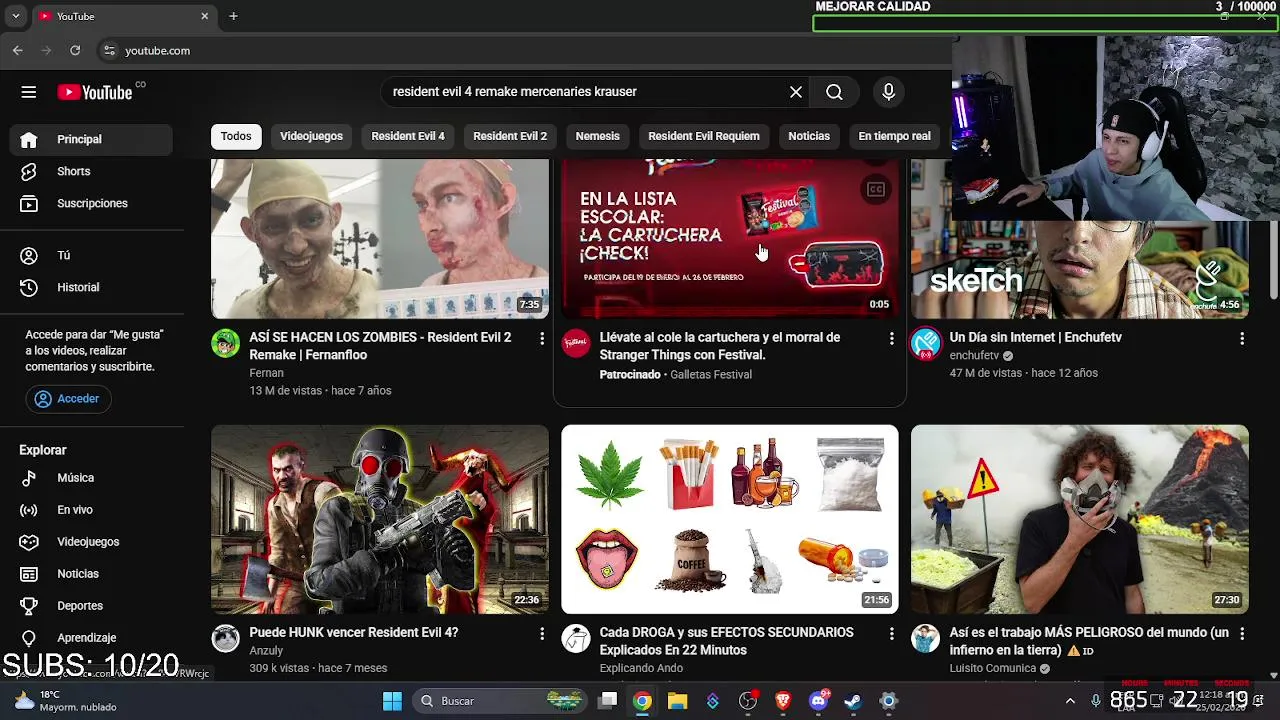The width and height of the screenshot is (1280, 720).
Task: Open the Windows Start button
Action: (x=392, y=701)
